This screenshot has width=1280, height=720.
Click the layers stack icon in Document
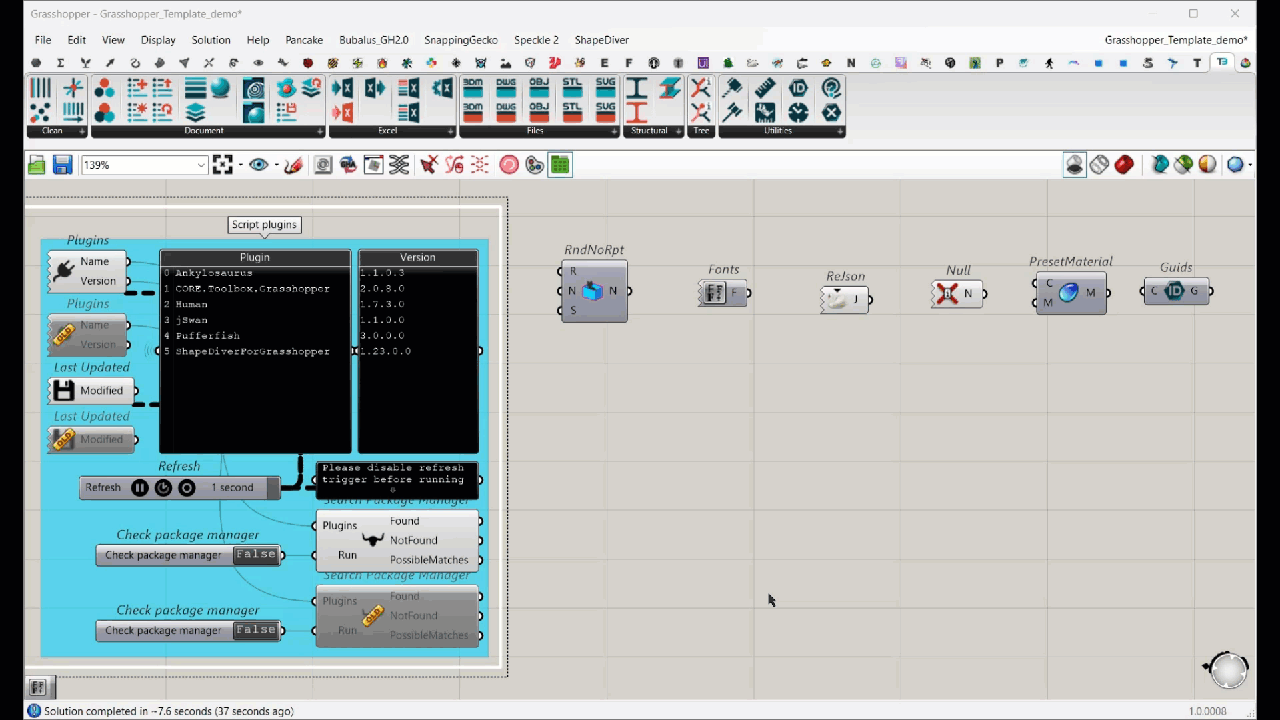[195, 112]
